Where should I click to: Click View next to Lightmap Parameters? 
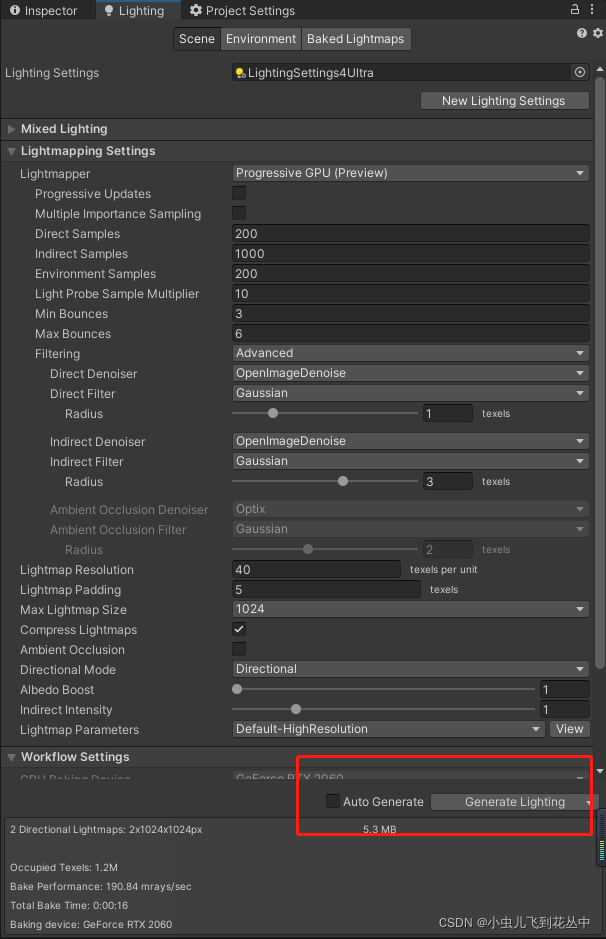tap(569, 729)
